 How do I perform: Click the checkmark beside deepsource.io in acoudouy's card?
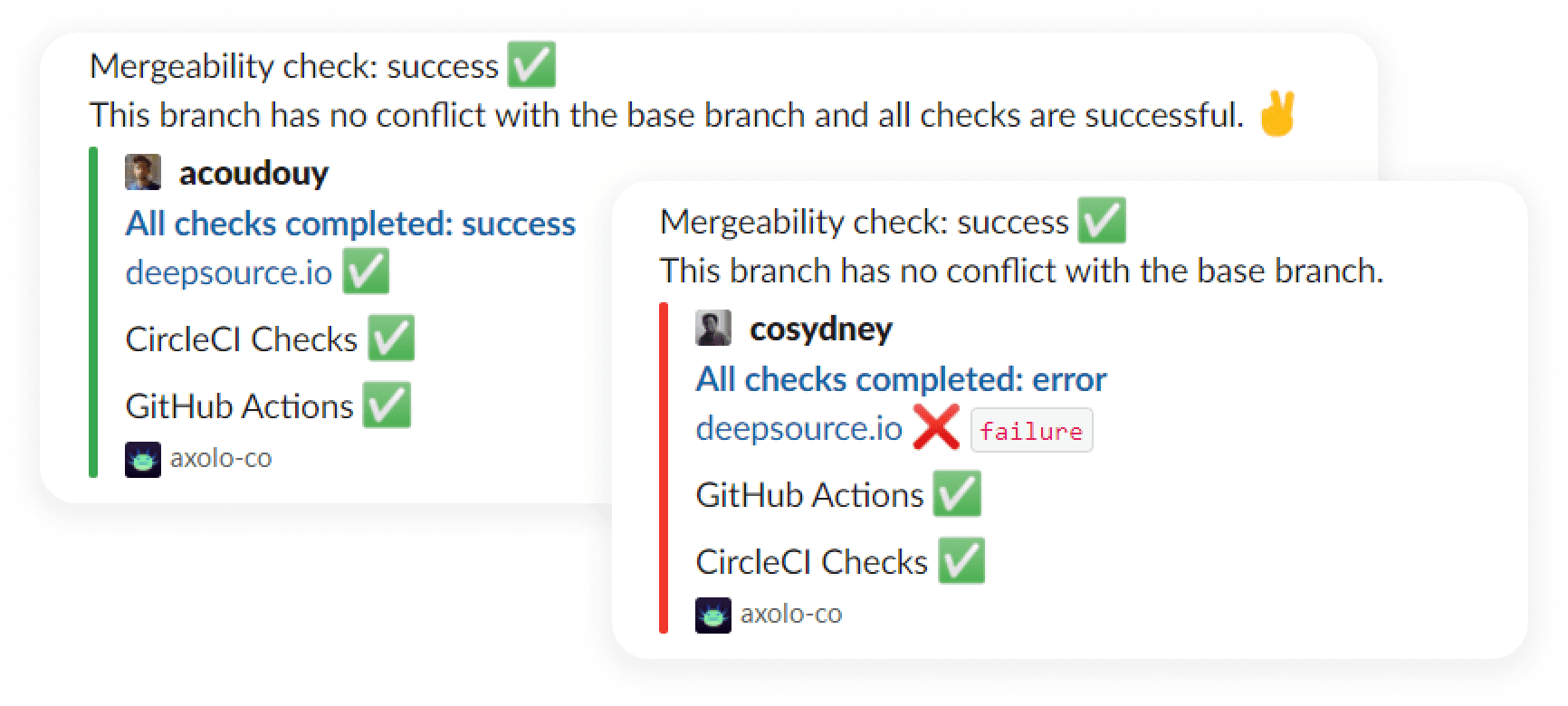pyautogui.click(x=365, y=270)
